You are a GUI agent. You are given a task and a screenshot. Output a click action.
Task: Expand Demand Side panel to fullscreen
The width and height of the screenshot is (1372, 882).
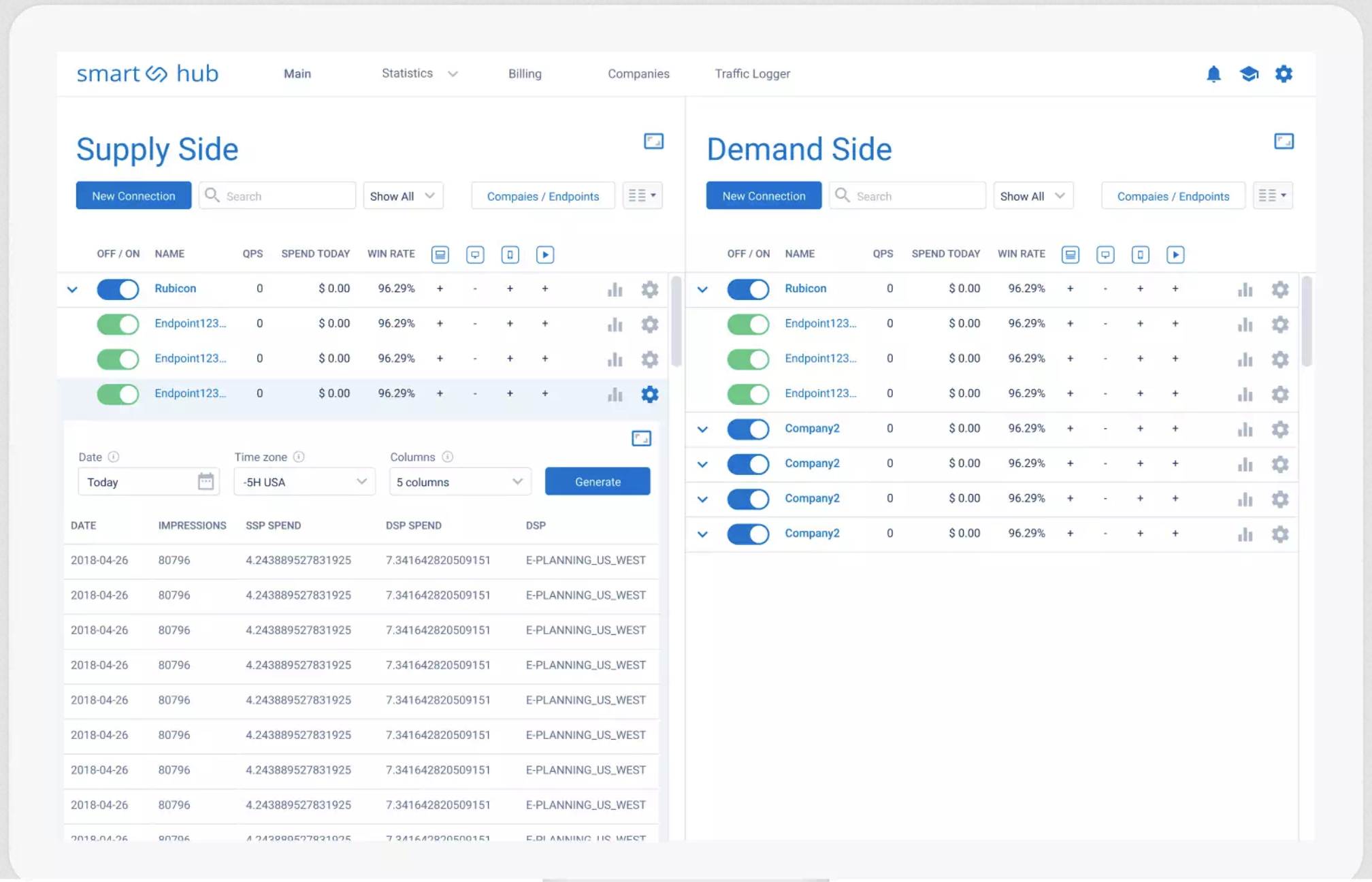pyautogui.click(x=1284, y=141)
